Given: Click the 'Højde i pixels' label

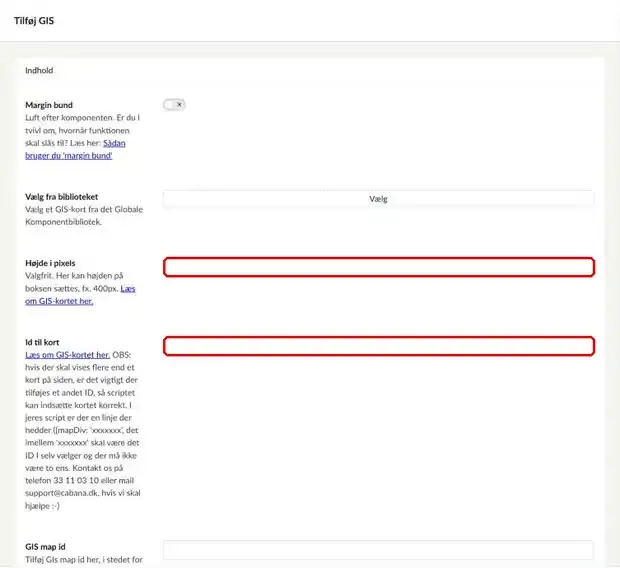Looking at the screenshot, I should pos(50,263).
